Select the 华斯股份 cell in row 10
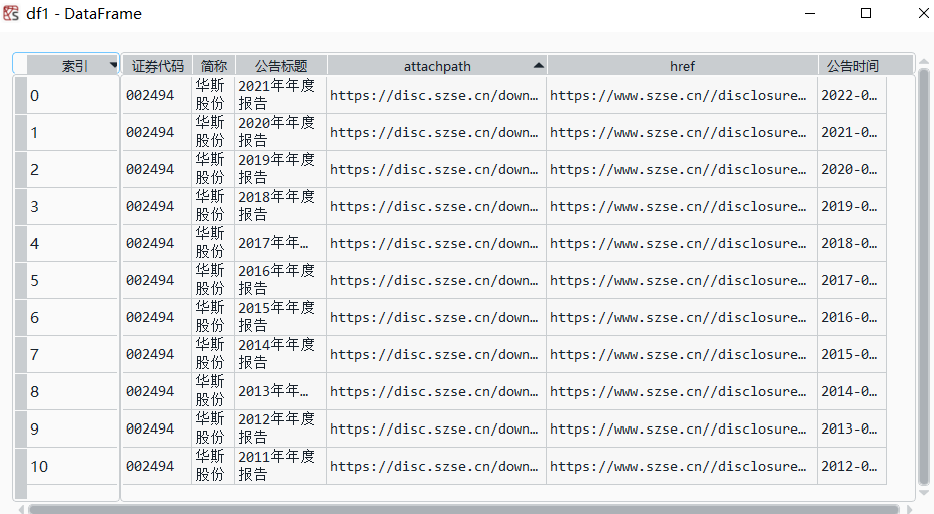The height and width of the screenshot is (514, 934). (213, 466)
